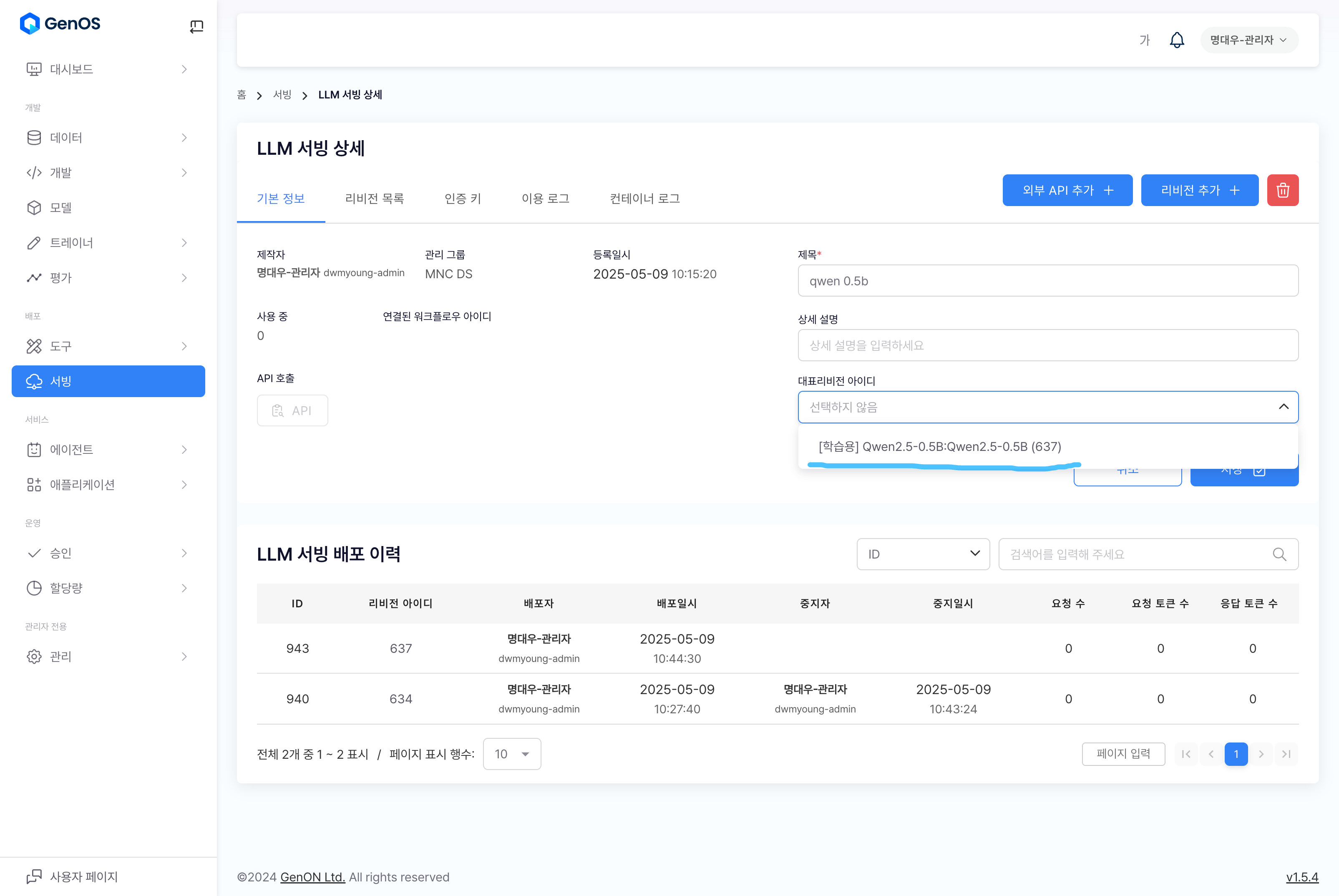Open the 명대우-관리자 user menu
The width and height of the screenshot is (1339, 896).
click(x=1249, y=40)
